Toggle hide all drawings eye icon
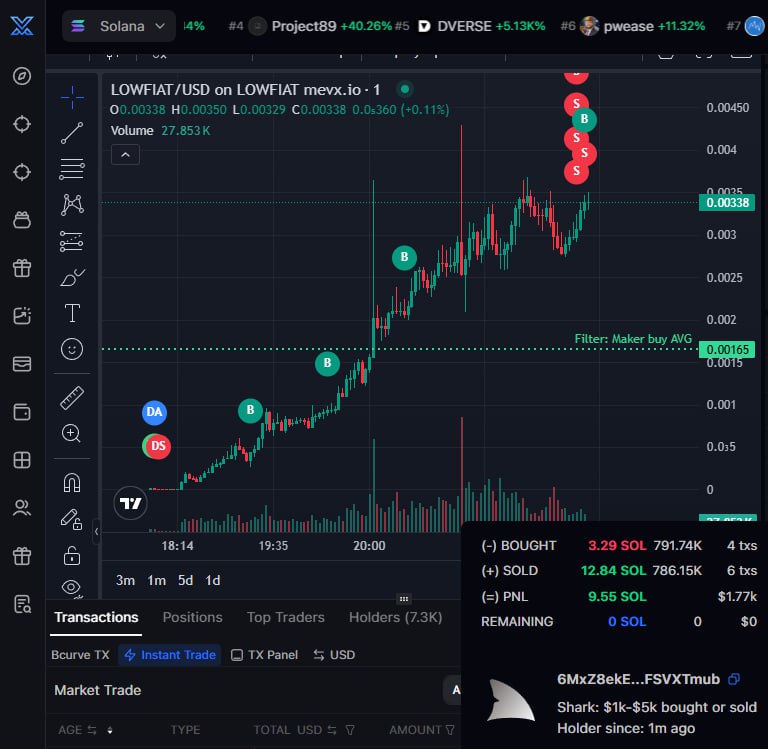Image resolution: width=768 pixels, height=749 pixels. pos(72,587)
